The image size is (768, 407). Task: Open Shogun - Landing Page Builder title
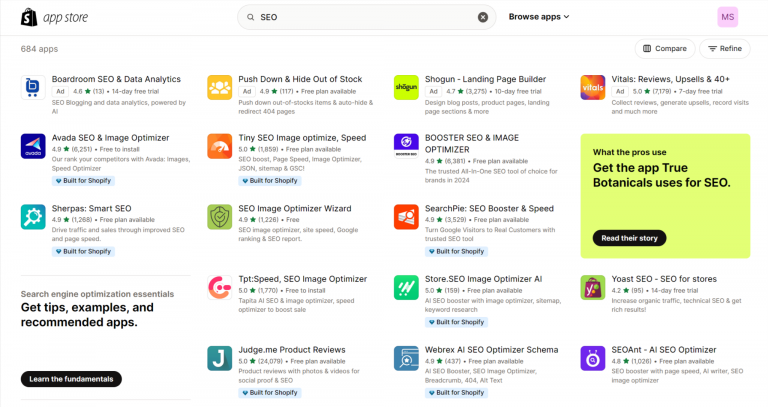[485, 79]
